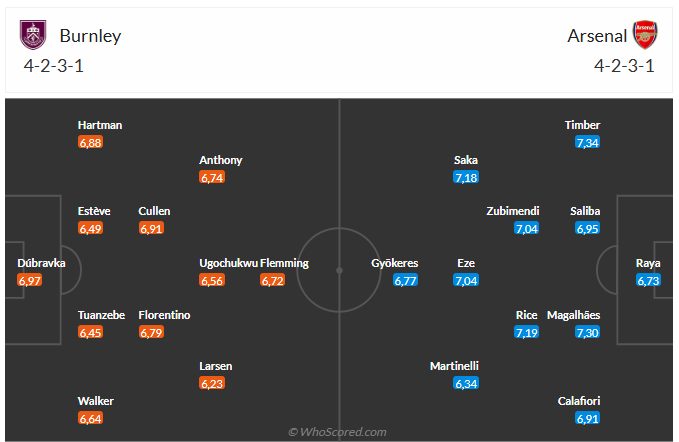Click goalkeeper Dúbravka's name
This screenshot has width=679, height=442.
41,264
